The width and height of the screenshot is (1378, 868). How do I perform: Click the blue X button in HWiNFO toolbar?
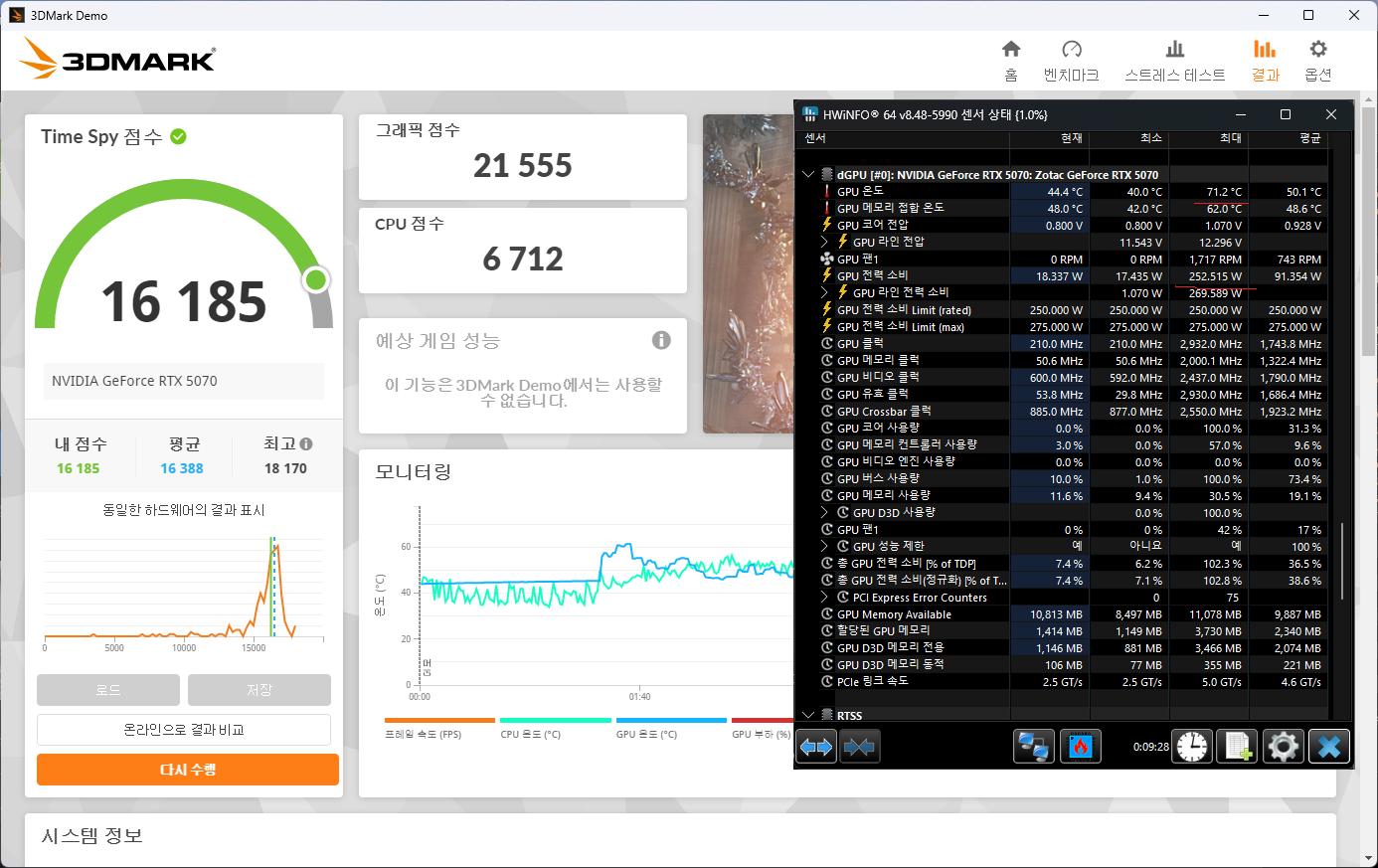[1328, 746]
